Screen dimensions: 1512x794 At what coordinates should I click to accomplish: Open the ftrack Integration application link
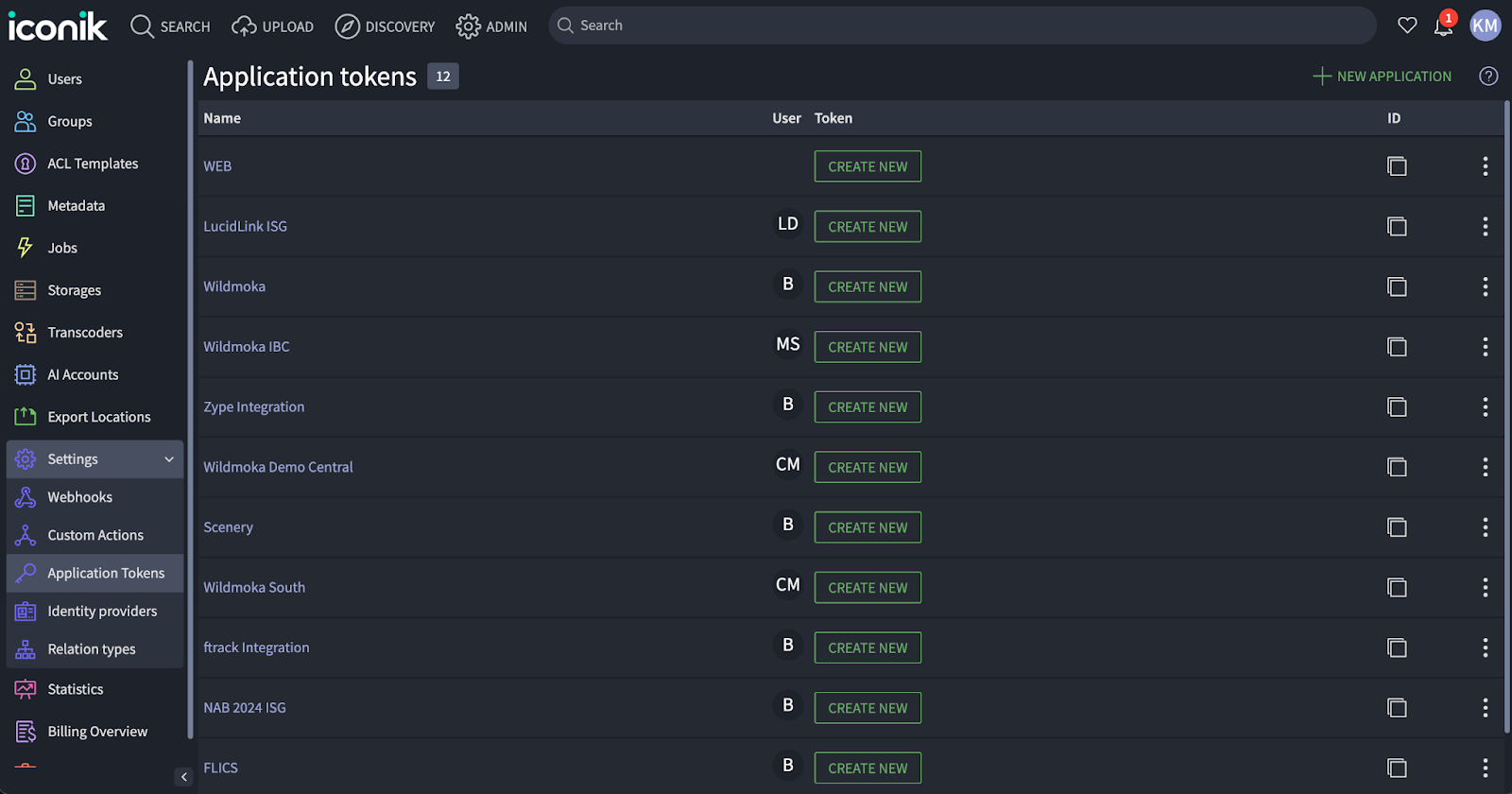[x=256, y=647]
